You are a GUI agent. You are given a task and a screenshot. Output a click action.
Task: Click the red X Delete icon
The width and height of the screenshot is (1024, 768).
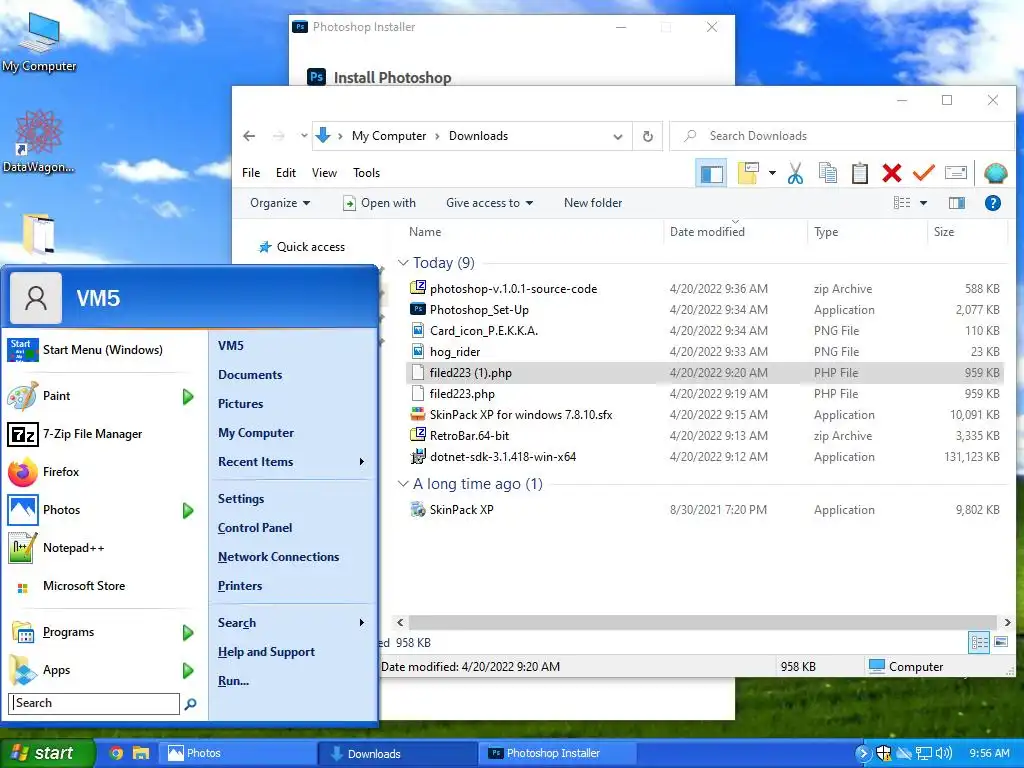[891, 173]
